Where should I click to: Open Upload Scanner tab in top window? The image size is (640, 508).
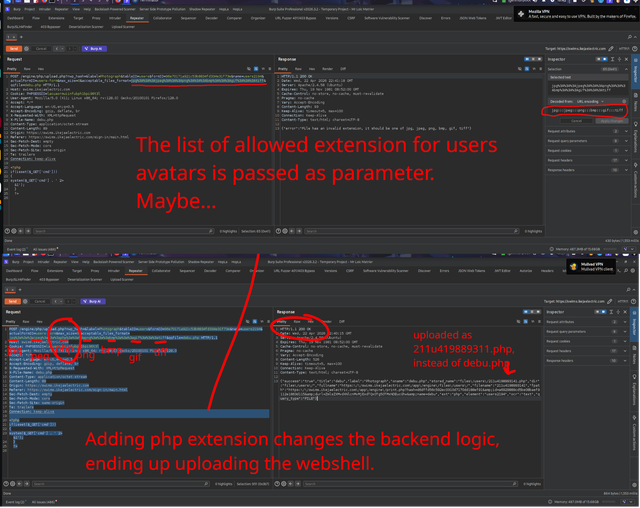[123, 27]
